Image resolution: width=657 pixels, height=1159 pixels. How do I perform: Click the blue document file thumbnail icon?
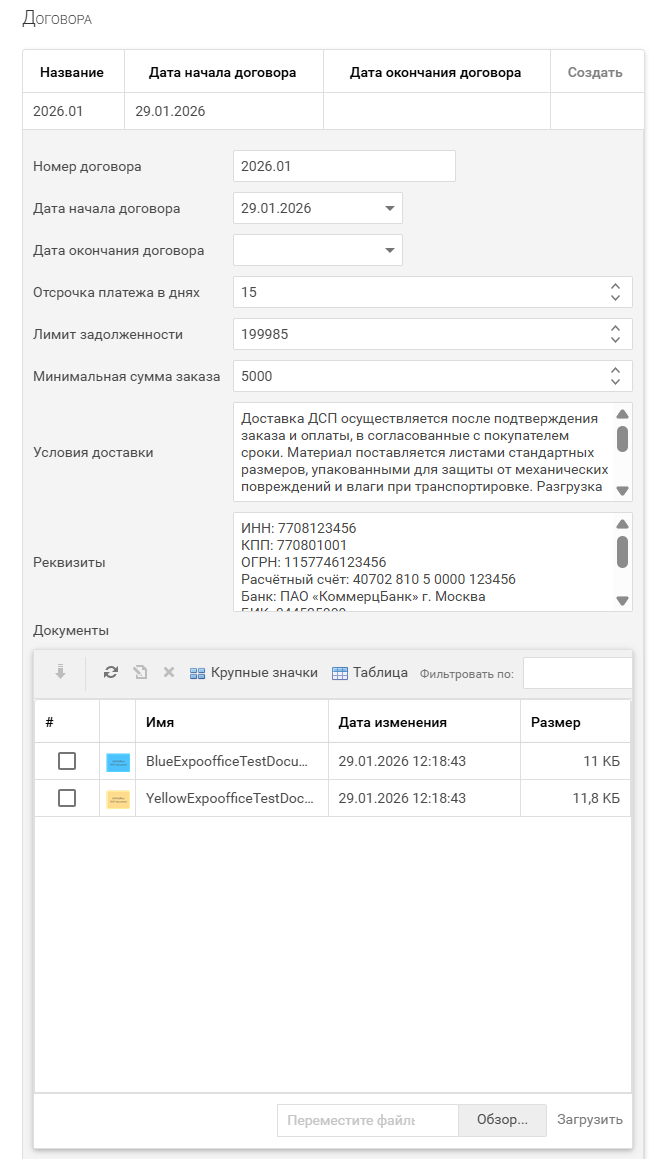pyautogui.click(x=118, y=762)
